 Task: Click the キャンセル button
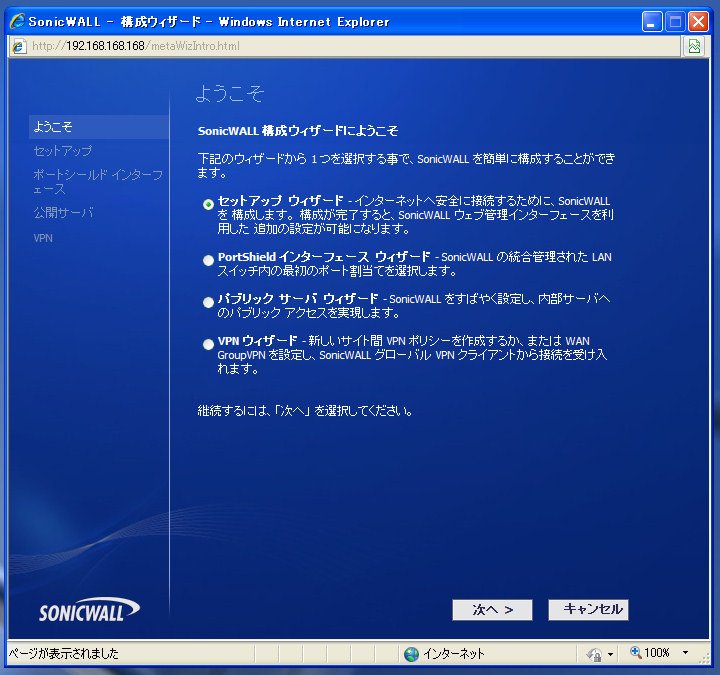pyautogui.click(x=588, y=610)
